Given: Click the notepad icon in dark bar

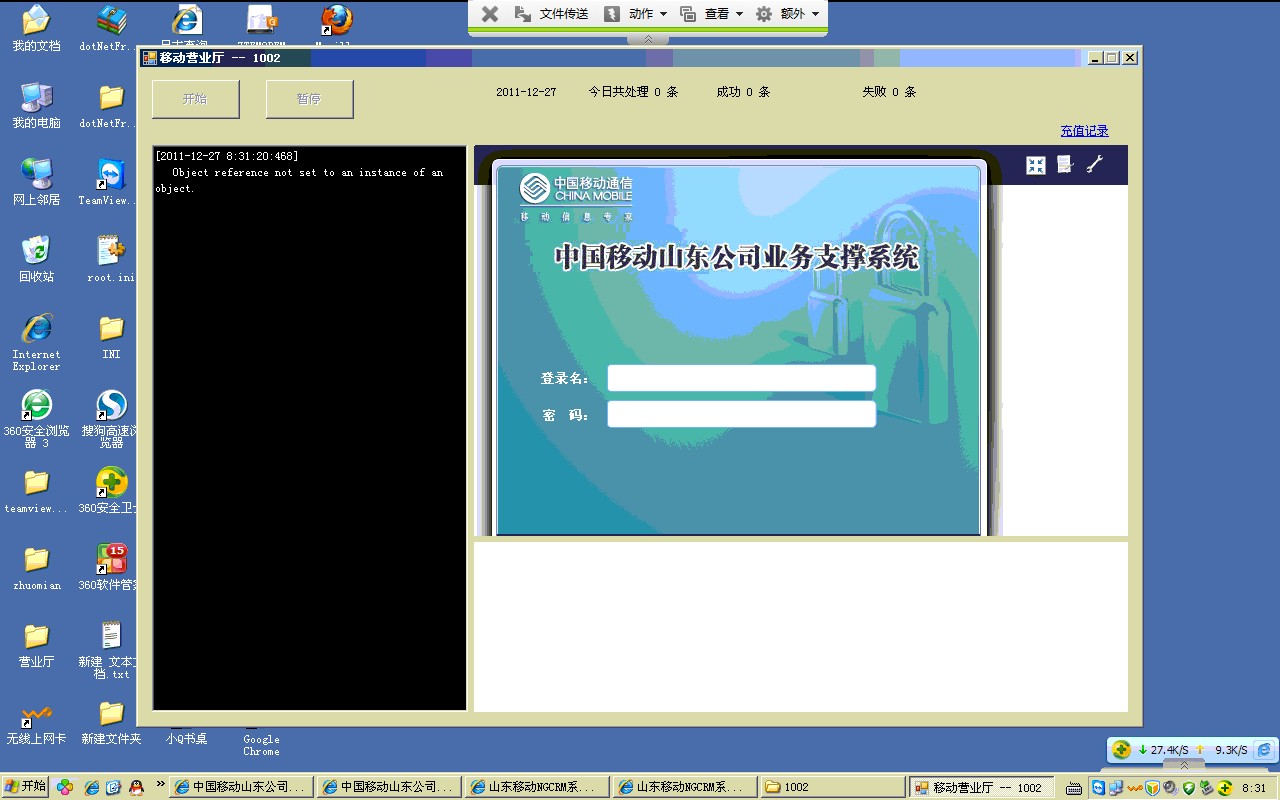Looking at the screenshot, I should click(1065, 165).
